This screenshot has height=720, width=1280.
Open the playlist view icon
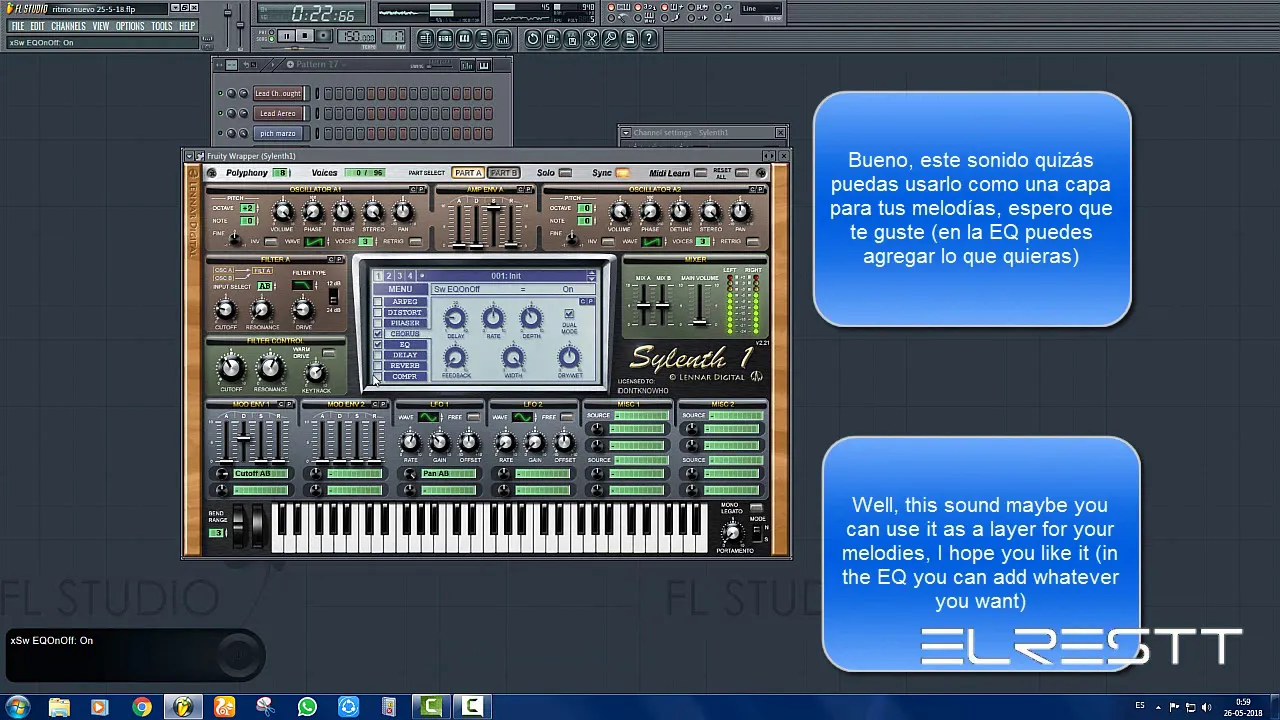pyautogui.click(x=426, y=38)
